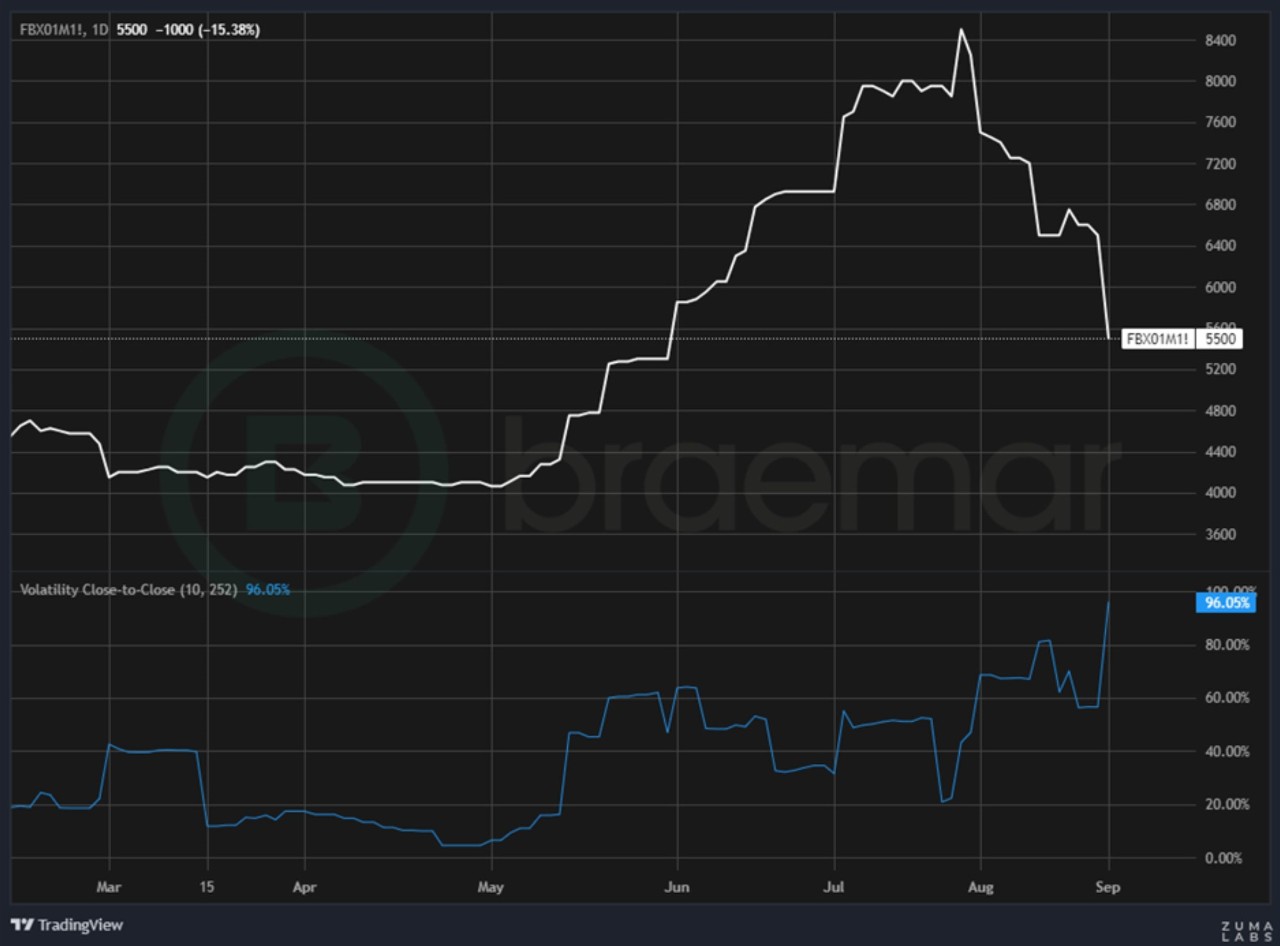Click the Sep date on time axis
1280x946 pixels.
(1108, 887)
